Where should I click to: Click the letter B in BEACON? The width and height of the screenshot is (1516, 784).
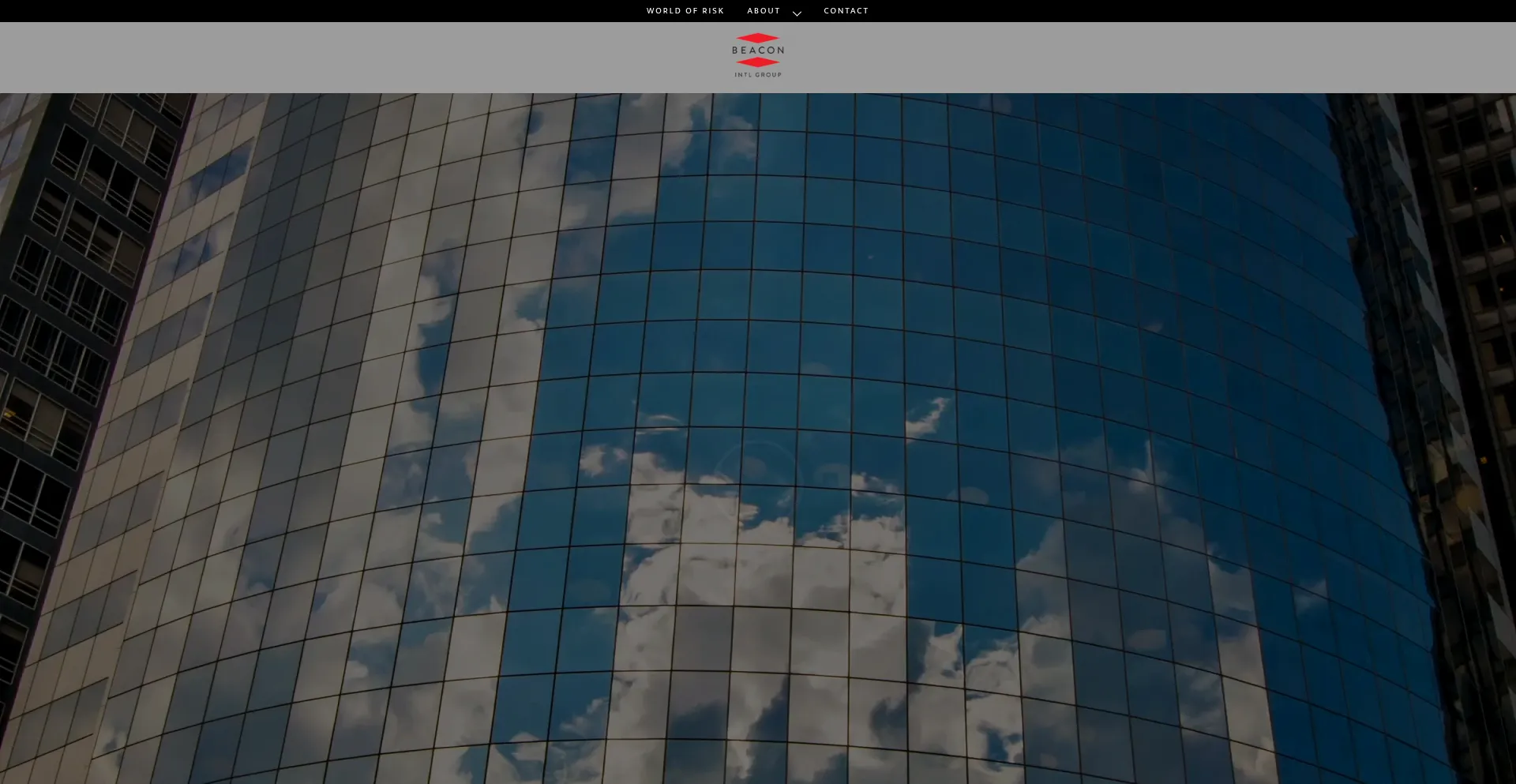(x=735, y=51)
